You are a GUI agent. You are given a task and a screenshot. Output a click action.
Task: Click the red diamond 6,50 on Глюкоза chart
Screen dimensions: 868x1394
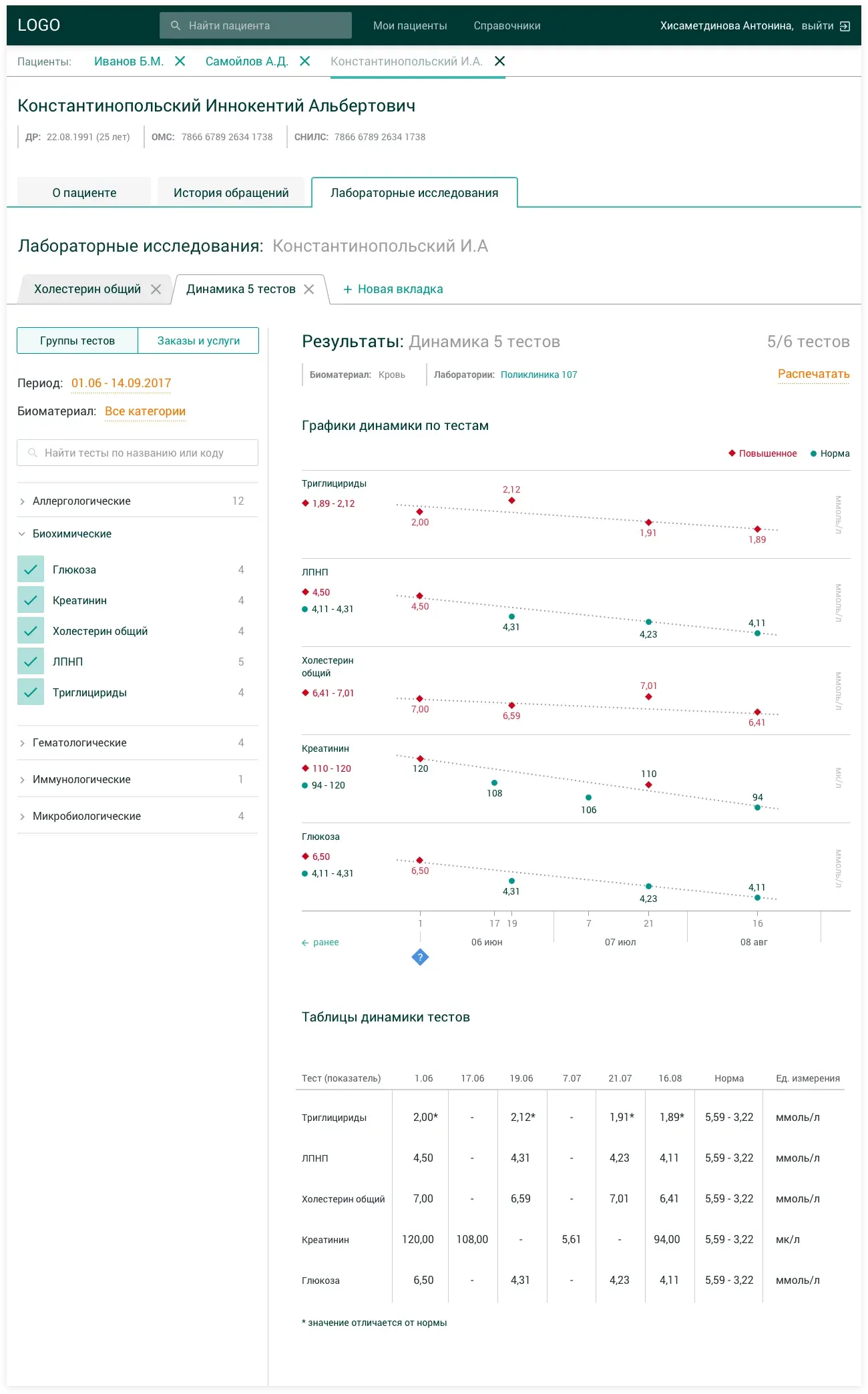pyautogui.click(x=419, y=860)
